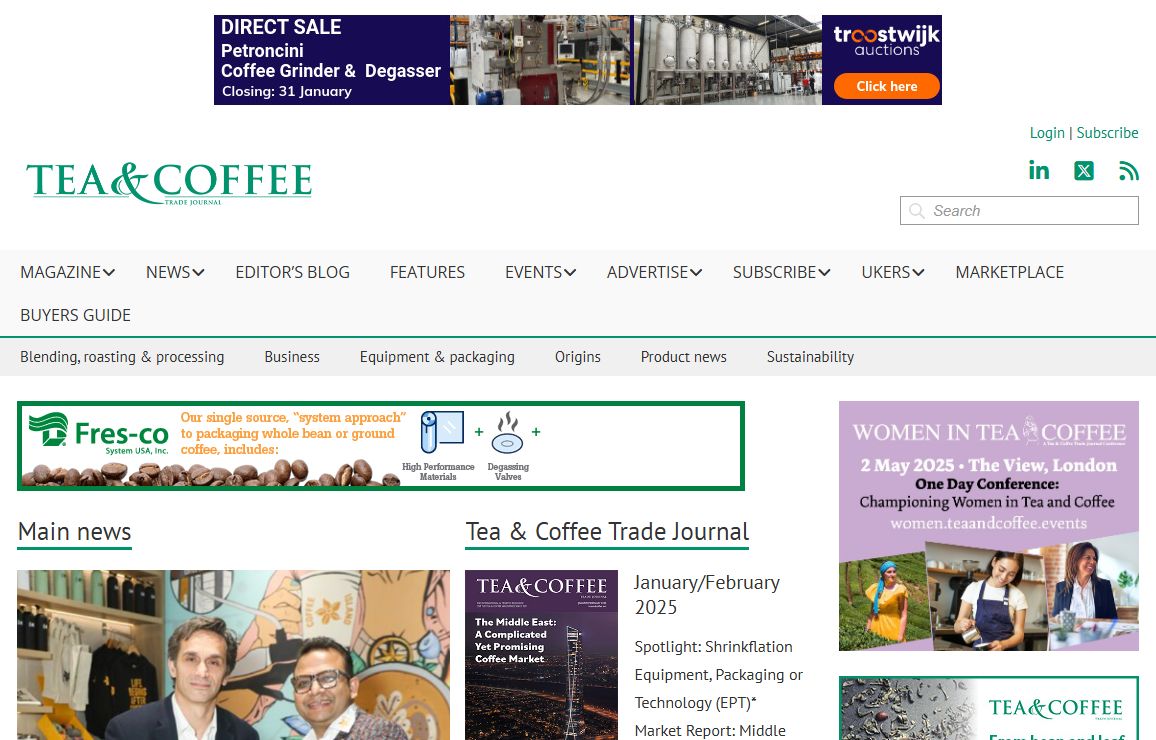Click the magnifier icon in search box
Screen dimensions: 1156x740
[x=916, y=211]
